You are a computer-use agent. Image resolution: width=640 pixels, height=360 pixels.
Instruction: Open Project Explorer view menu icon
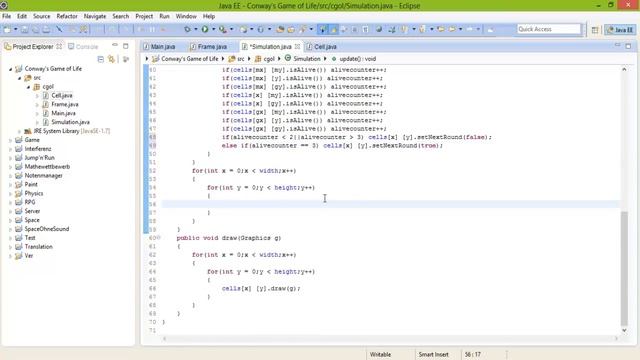coord(126,59)
